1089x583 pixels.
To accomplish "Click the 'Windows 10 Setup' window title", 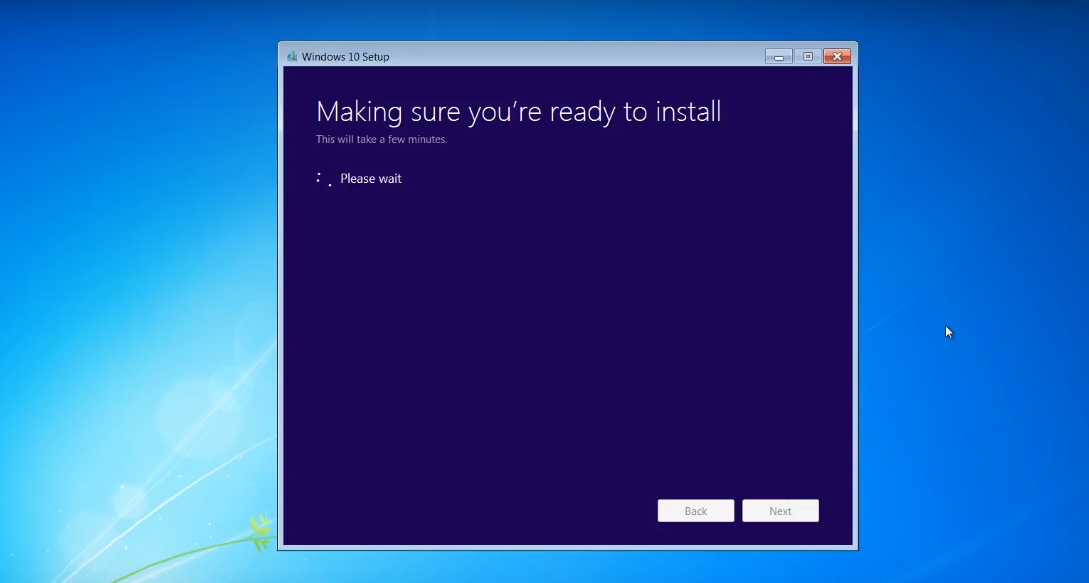I will [x=345, y=57].
